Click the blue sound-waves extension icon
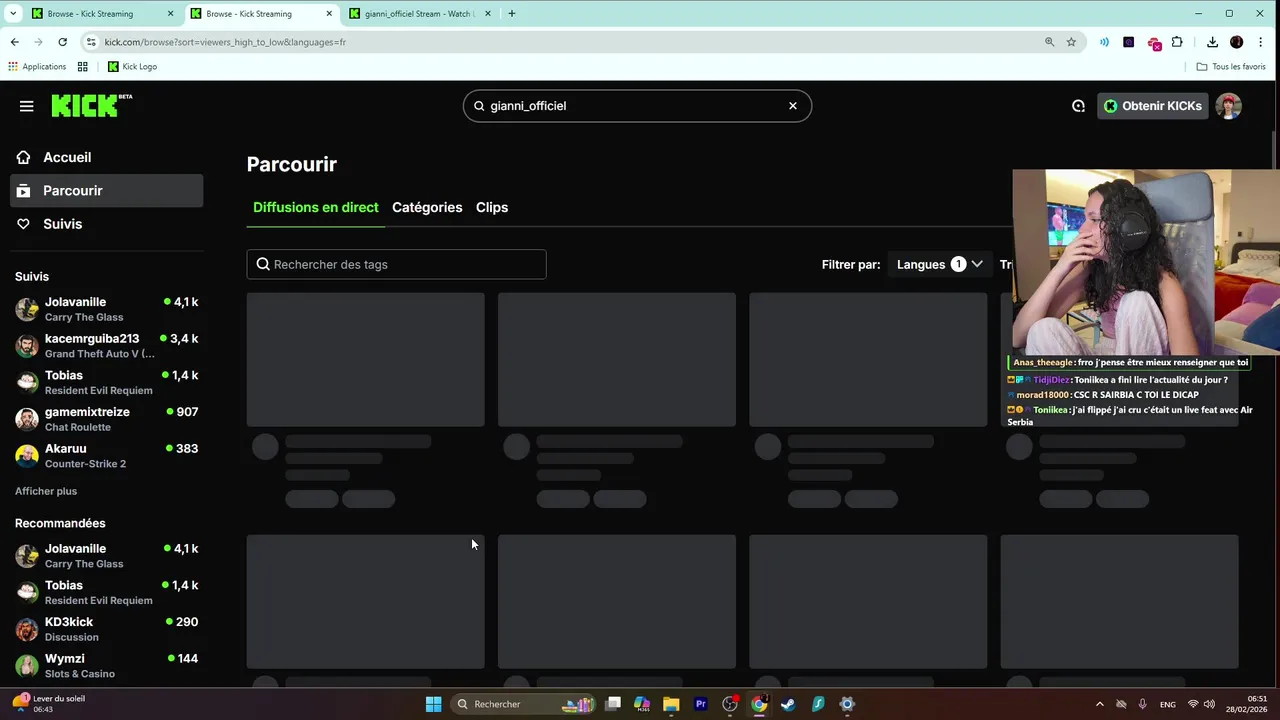The height and width of the screenshot is (720, 1280). point(1104,42)
